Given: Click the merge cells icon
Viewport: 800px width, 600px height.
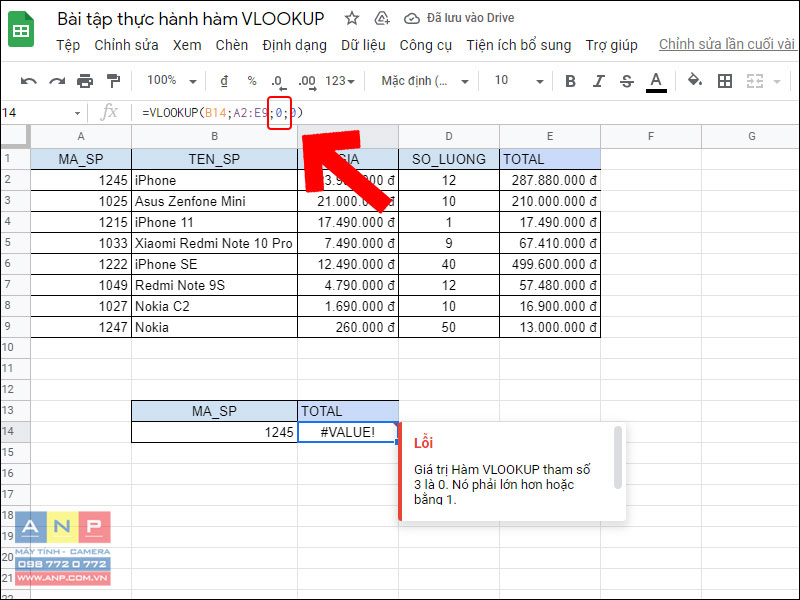Looking at the screenshot, I should (x=755, y=81).
